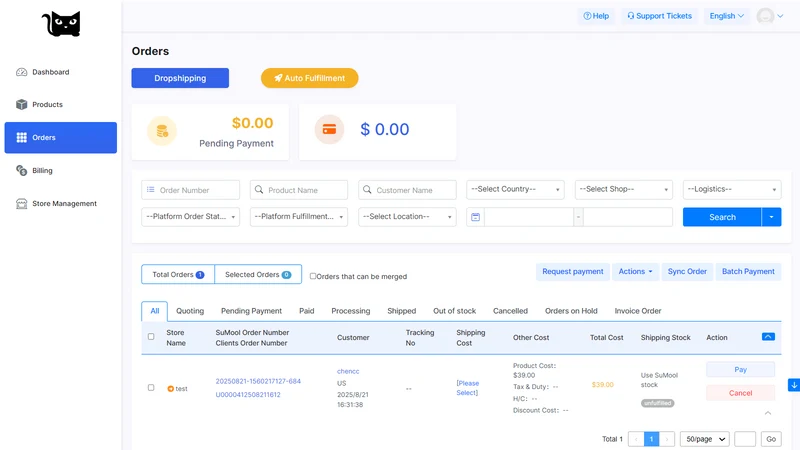Select the Total Orders tab
800x450 pixels.
pos(178,274)
